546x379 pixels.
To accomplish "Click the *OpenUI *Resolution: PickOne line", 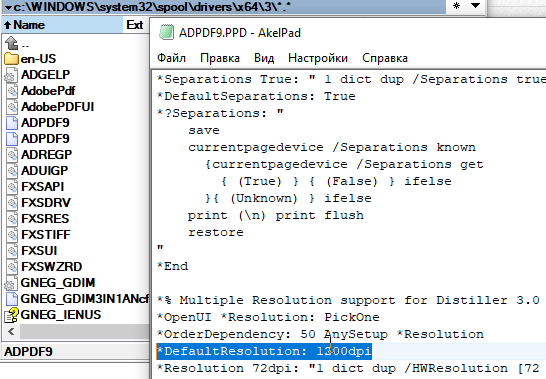I will coord(268,317).
